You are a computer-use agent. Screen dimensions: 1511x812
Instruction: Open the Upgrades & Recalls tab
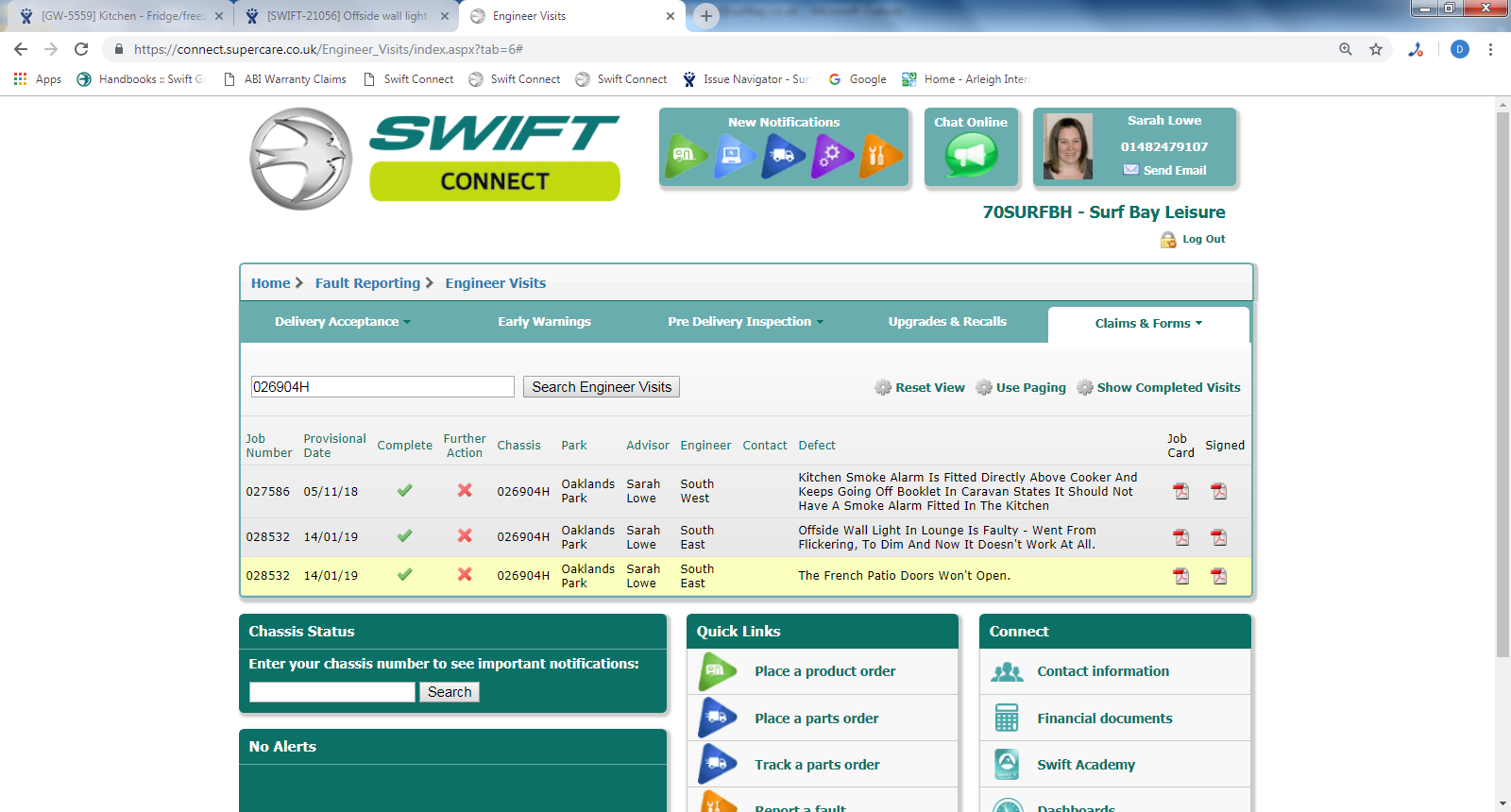click(x=947, y=322)
